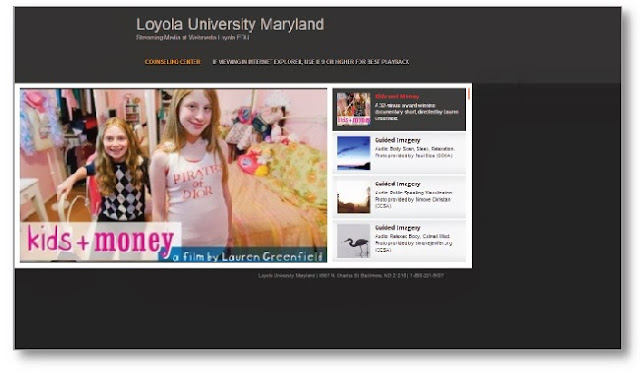Image resolution: width=640 pixels, height=378 pixels.
Task: Select the blue sky Guided Imagery thumbnail
Action: pos(353,153)
